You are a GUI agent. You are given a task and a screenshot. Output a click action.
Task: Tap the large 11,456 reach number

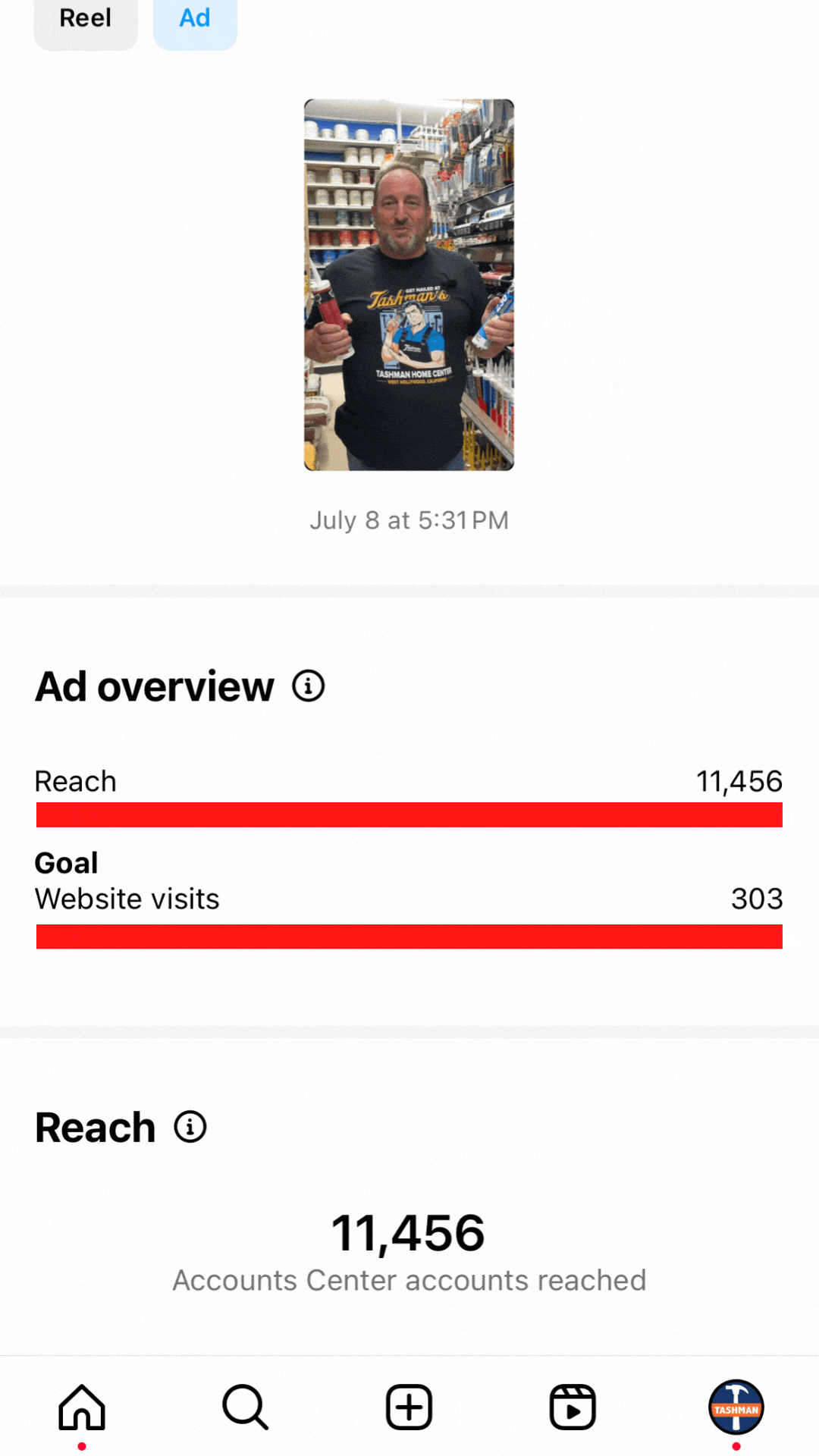tap(408, 1233)
